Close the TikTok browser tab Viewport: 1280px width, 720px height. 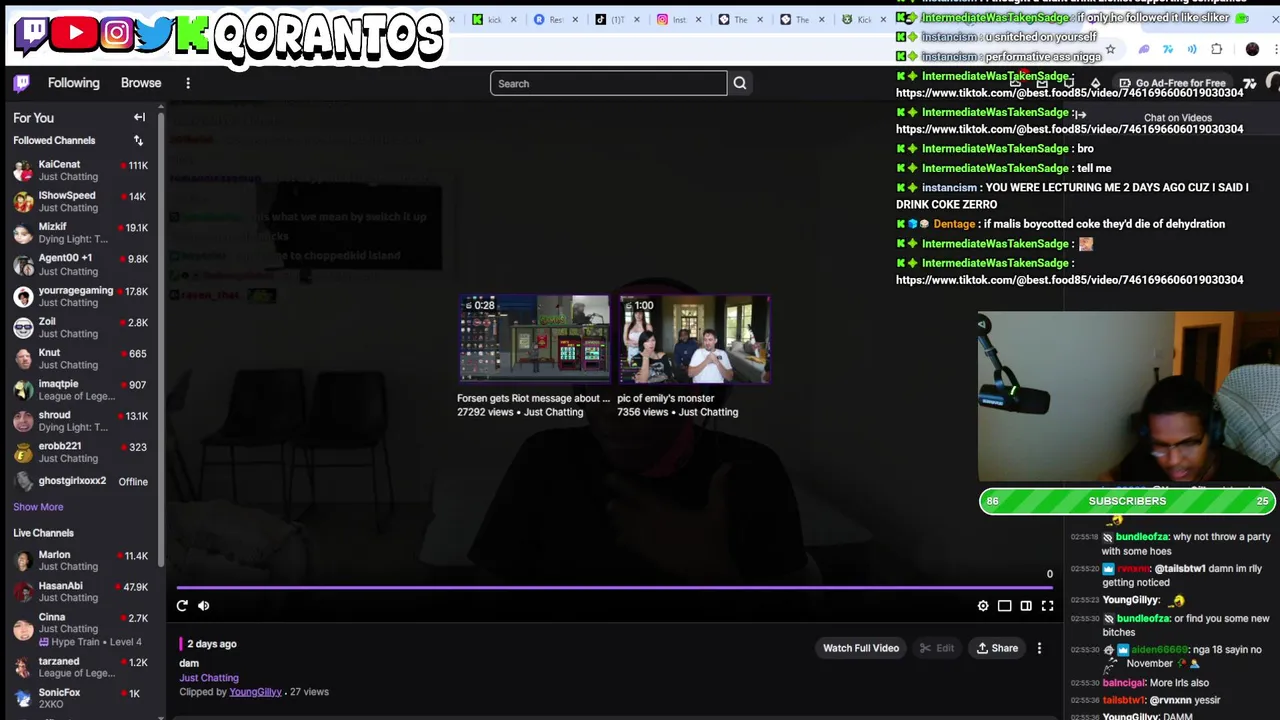click(636, 19)
